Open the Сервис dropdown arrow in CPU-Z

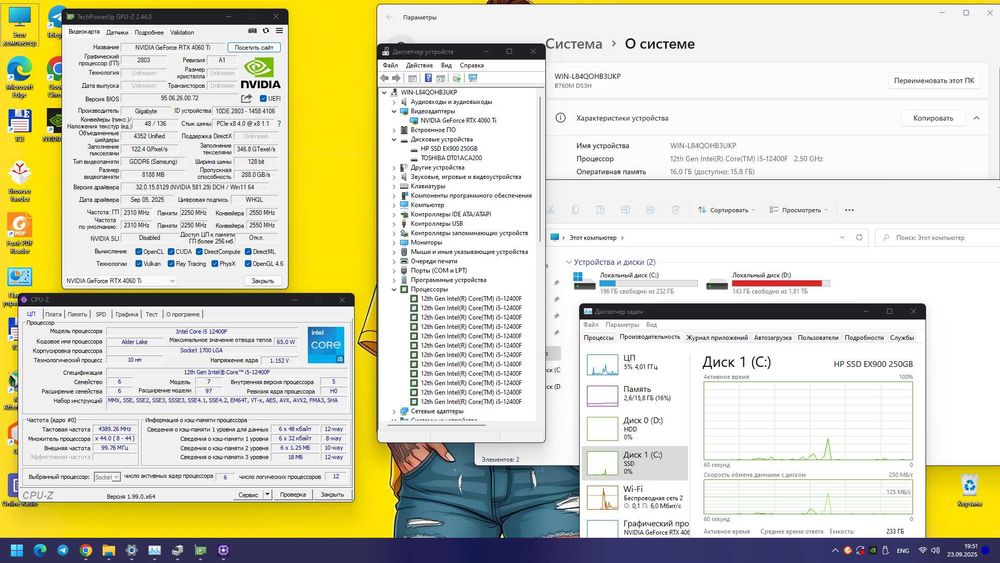pyautogui.click(x=267, y=494)
